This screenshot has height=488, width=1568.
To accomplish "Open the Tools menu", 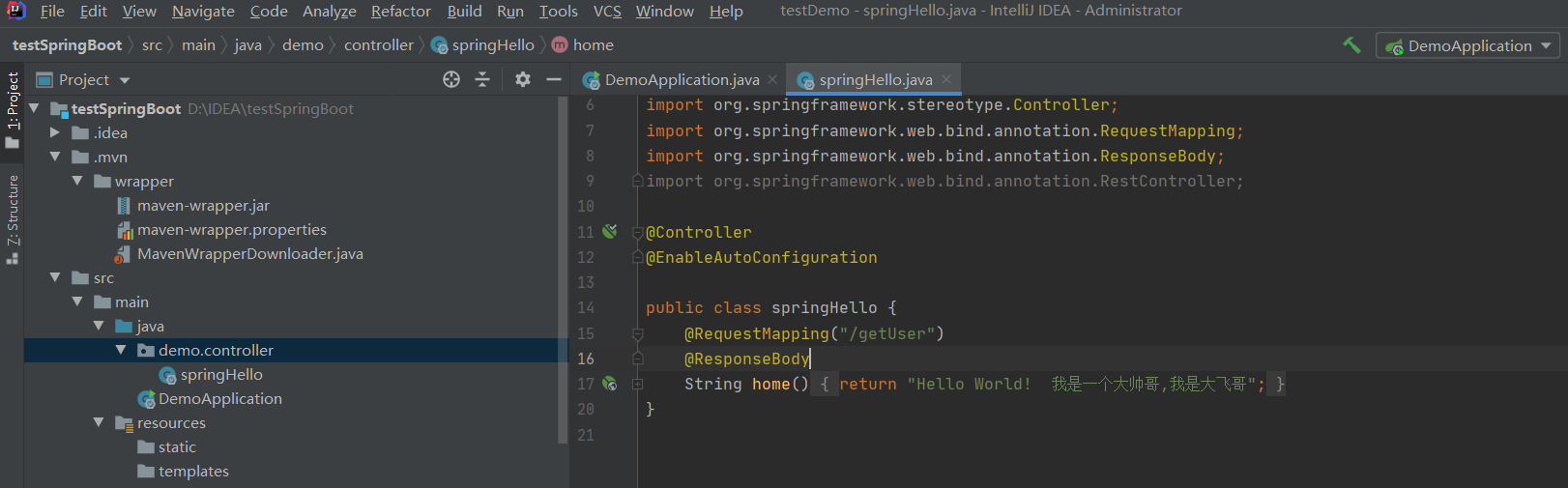I will pyautogui.click(x=558, y=12).
